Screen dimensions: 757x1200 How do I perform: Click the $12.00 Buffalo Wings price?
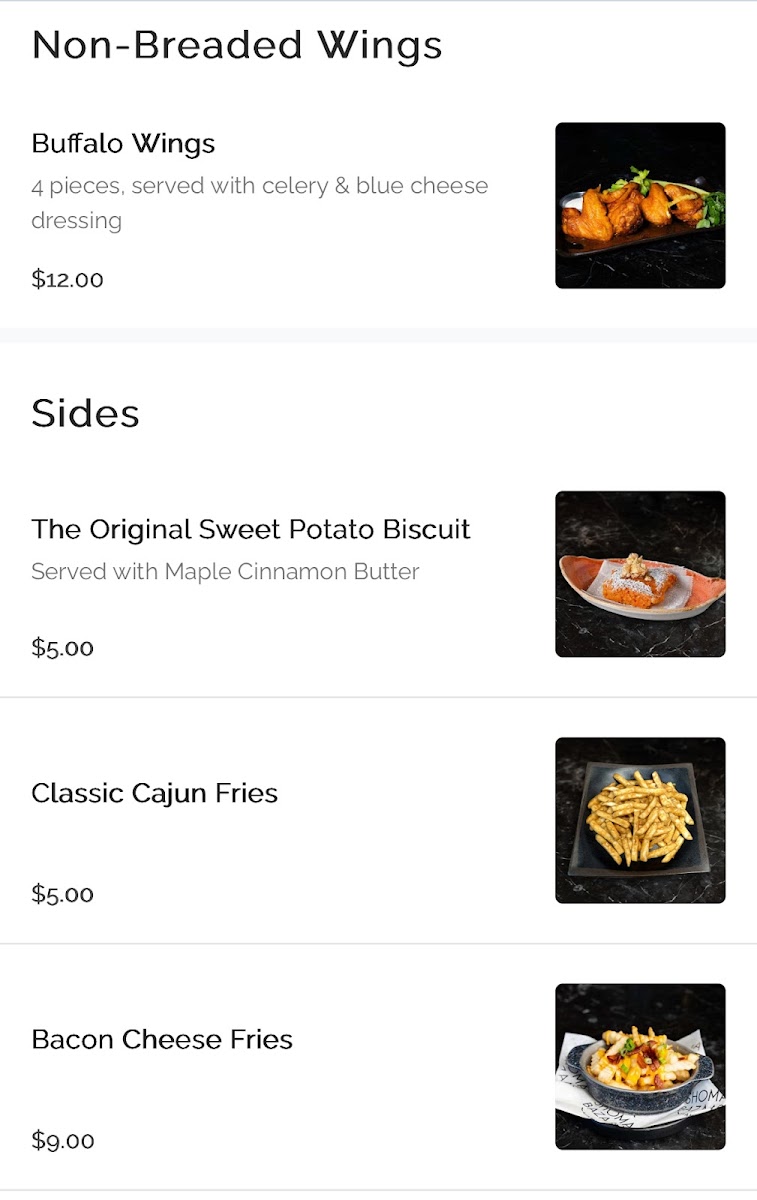(x=67, y=279)
